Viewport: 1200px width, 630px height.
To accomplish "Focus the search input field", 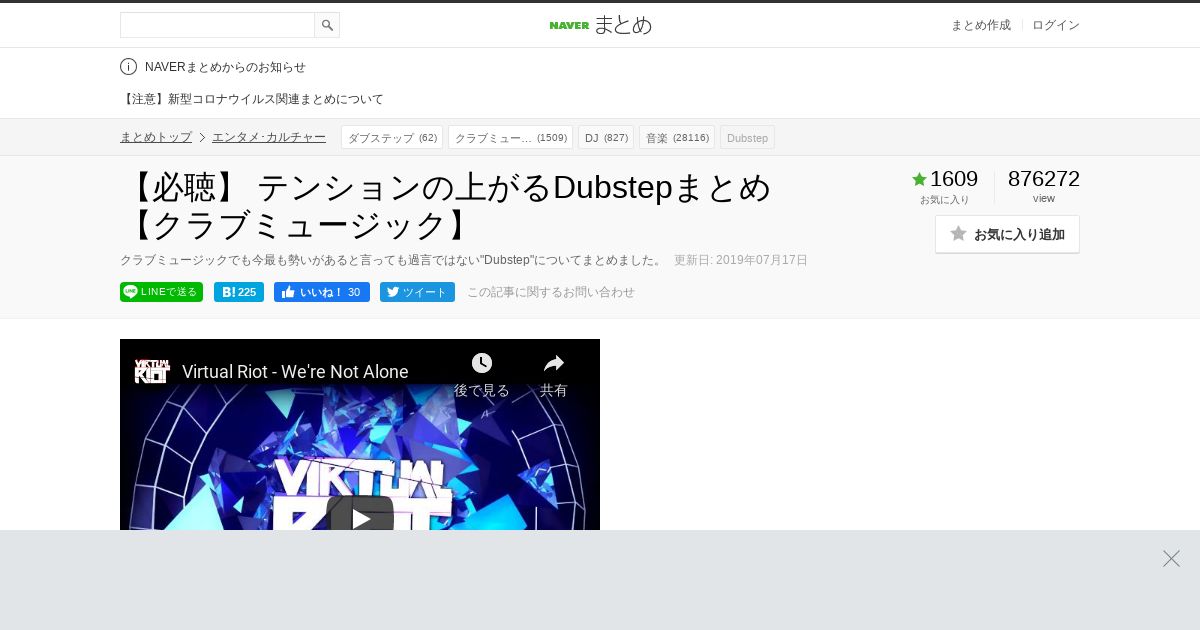I will click(217, 25).
